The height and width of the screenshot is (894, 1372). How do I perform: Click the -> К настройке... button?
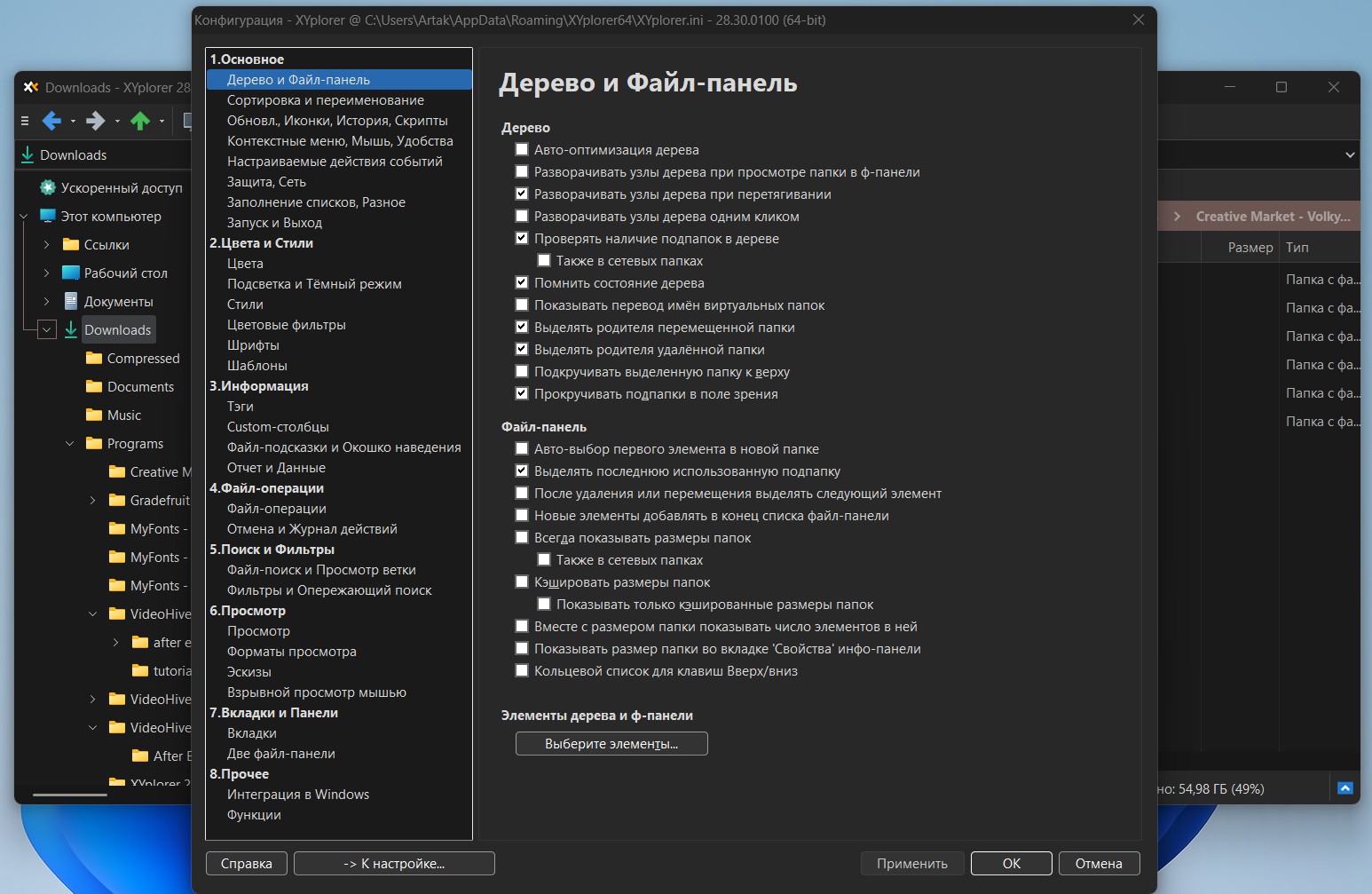(394, 863)
